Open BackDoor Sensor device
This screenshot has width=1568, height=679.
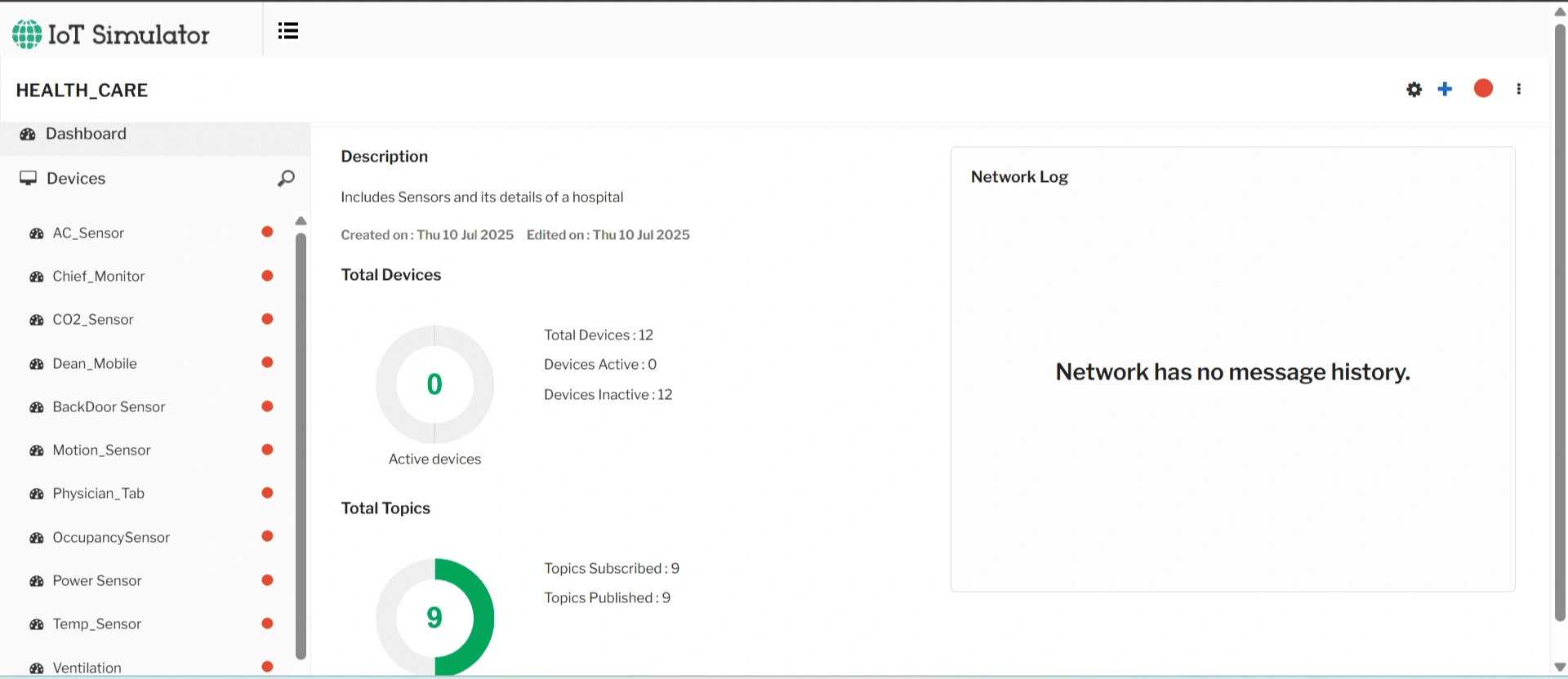point(109,406)
